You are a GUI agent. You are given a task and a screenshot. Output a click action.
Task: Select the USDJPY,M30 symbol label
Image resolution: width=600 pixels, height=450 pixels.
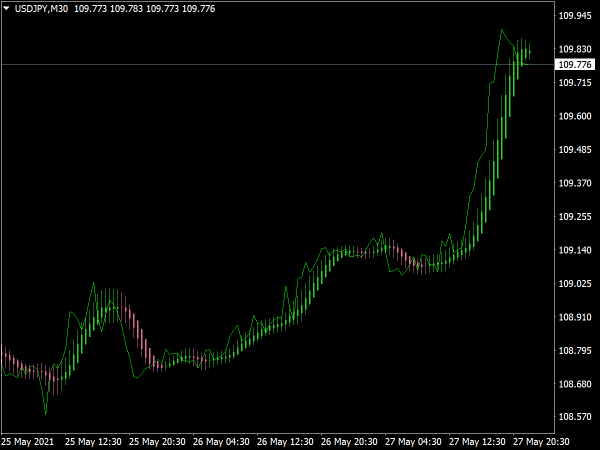[x=41, y=8]
